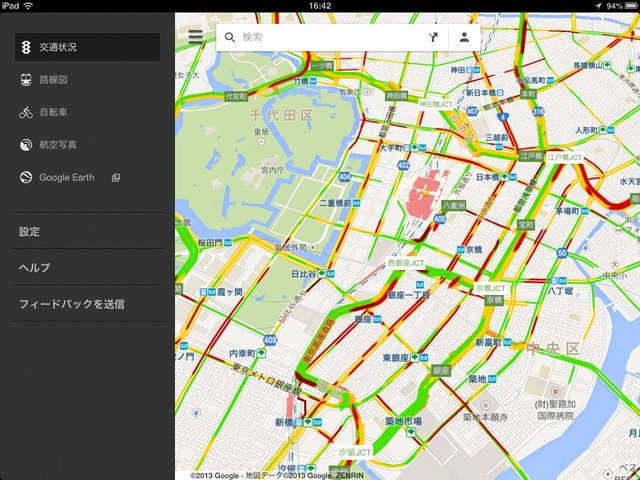
Task: Tap the route 409 shield marker
Action: point(270,340)
